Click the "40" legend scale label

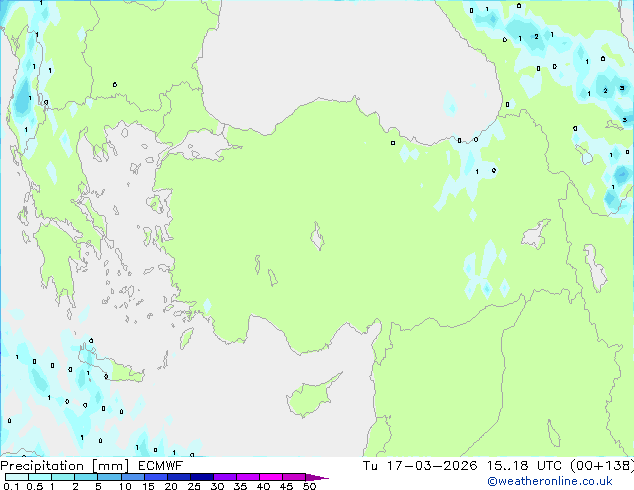(263, 486)
